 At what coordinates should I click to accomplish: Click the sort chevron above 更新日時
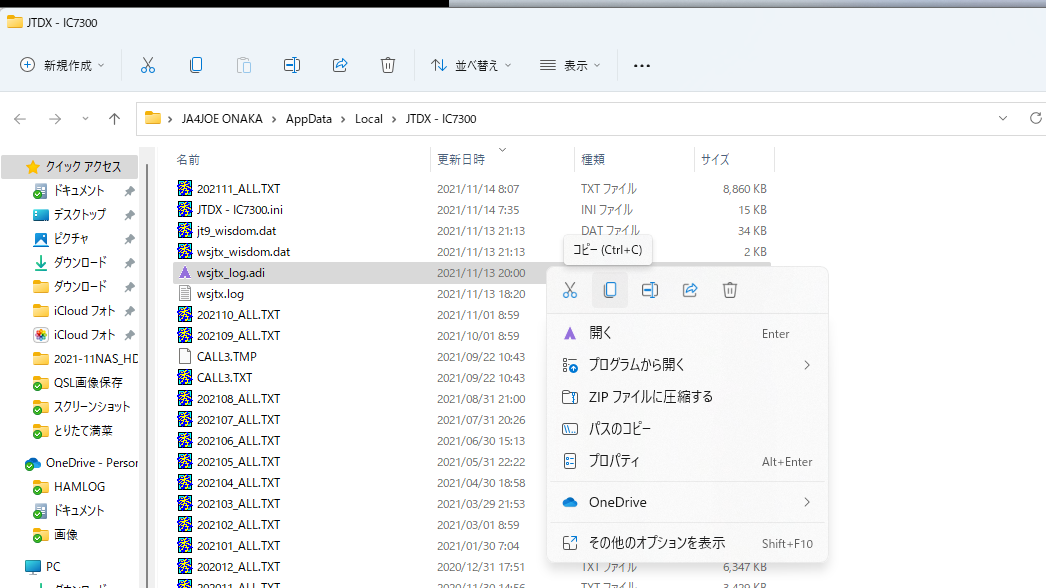point(502,150)
